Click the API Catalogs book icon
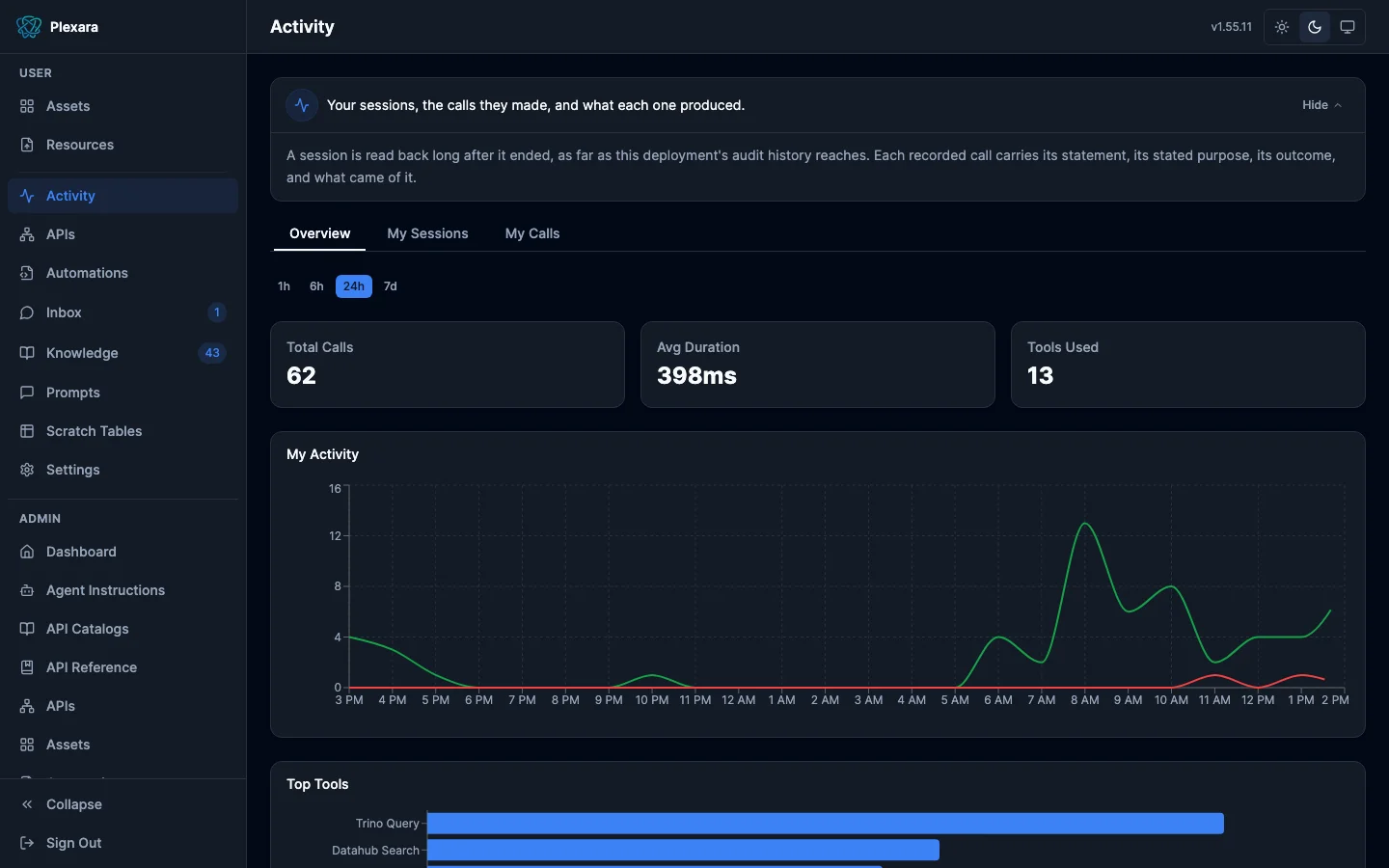 (27, 629)
